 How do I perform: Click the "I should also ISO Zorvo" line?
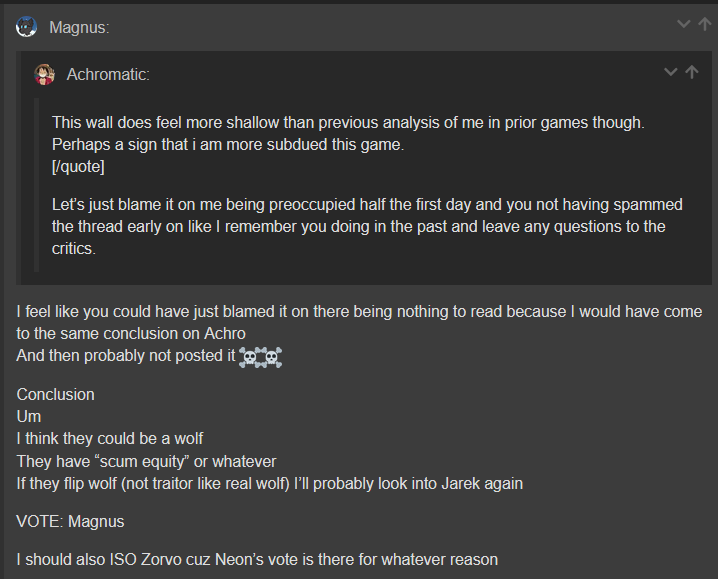pos(257,559)
